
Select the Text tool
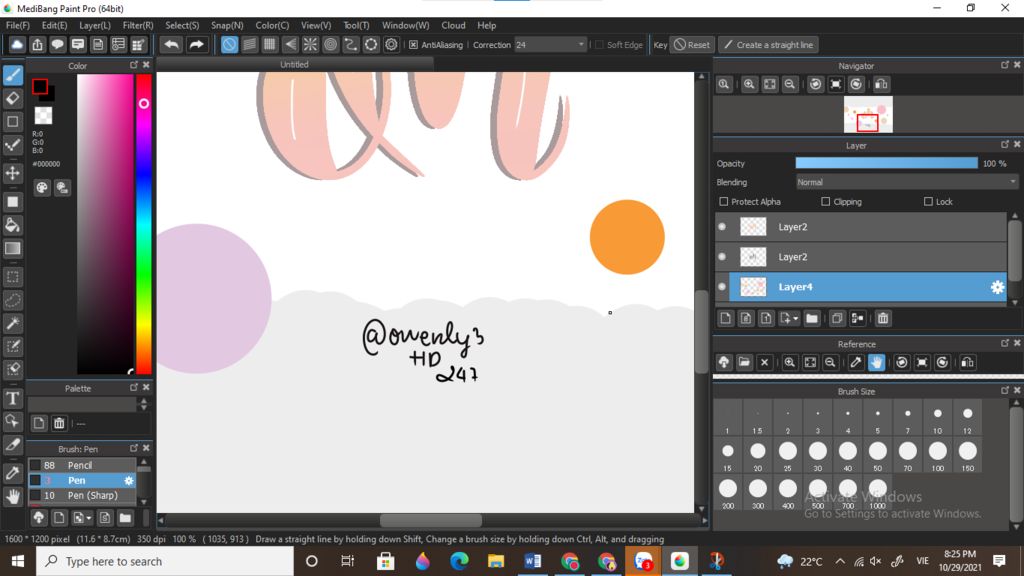13,398
